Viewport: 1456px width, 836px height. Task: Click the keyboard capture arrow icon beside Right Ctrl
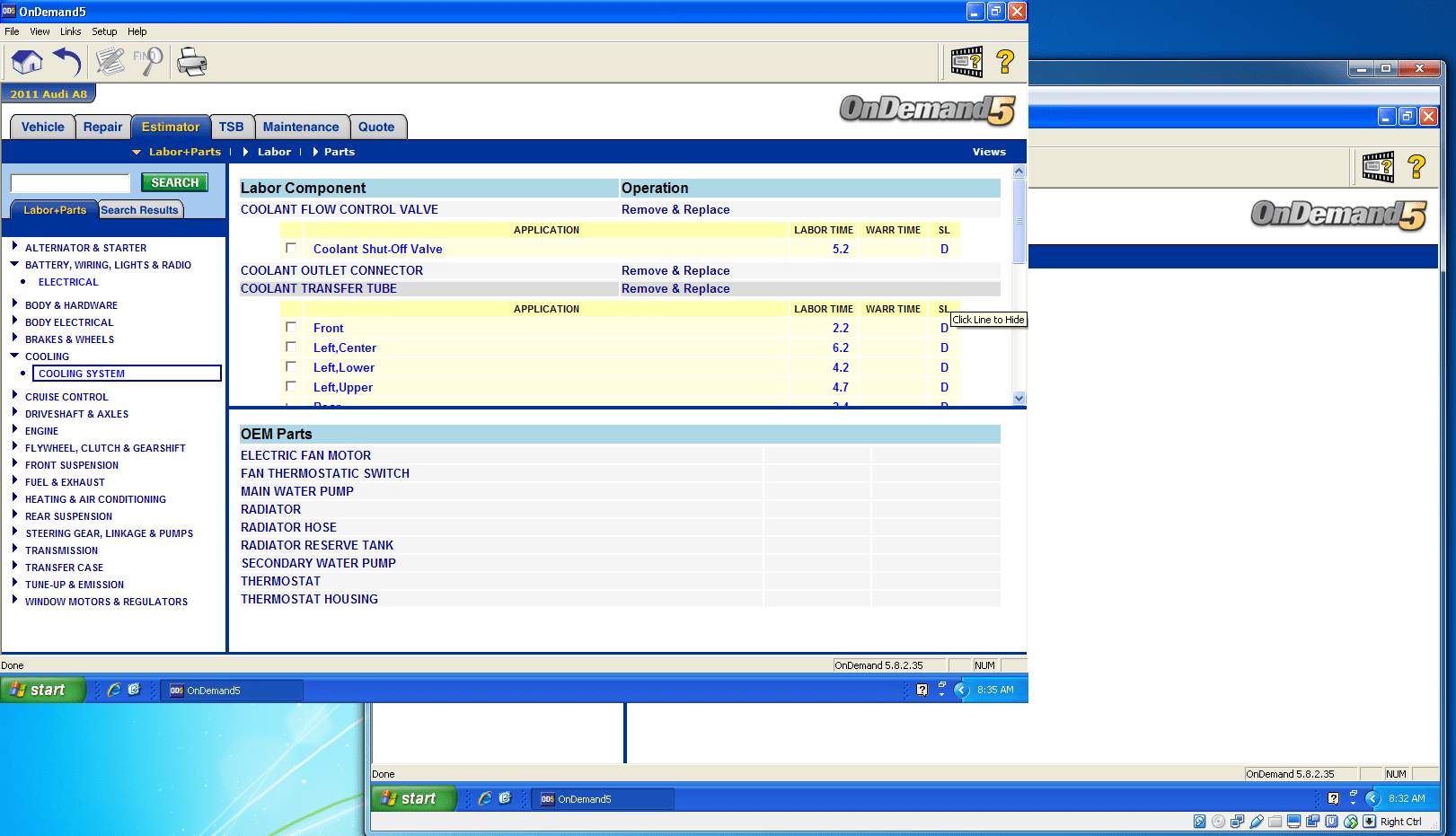click(1370, 822)
